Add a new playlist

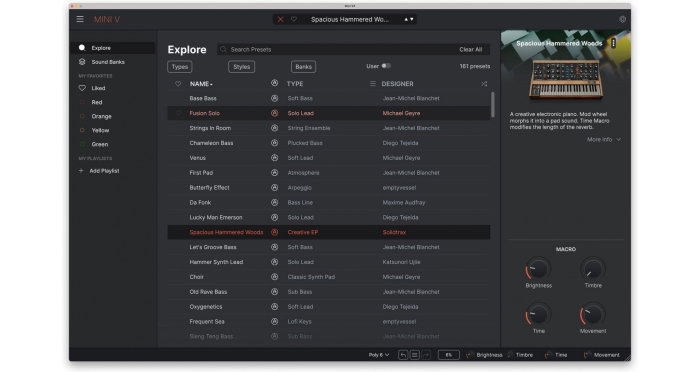click(99, 171)
